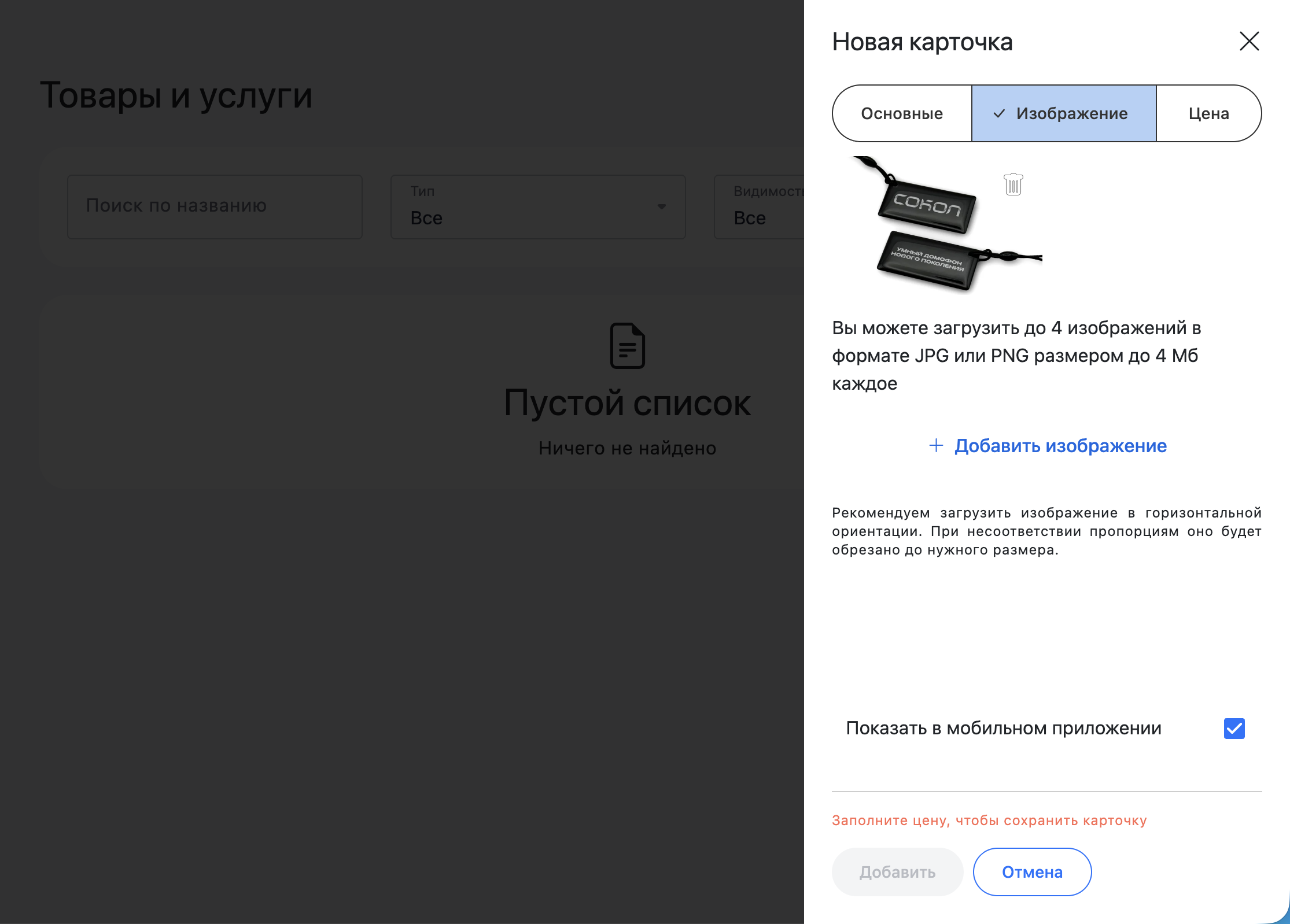Click checkmark icon on Изображение tab
The width and height of the screenshot is (1290, 924).
999,113
